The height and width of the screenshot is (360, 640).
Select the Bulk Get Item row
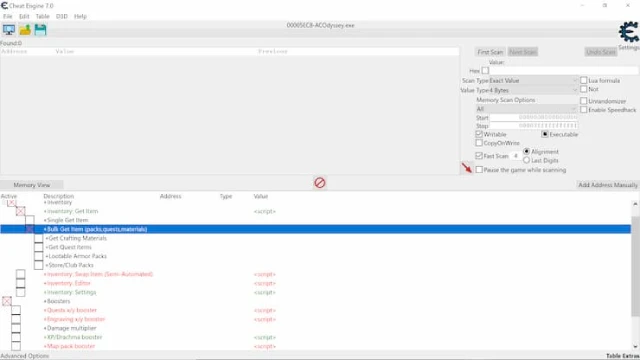click(316, 229)
